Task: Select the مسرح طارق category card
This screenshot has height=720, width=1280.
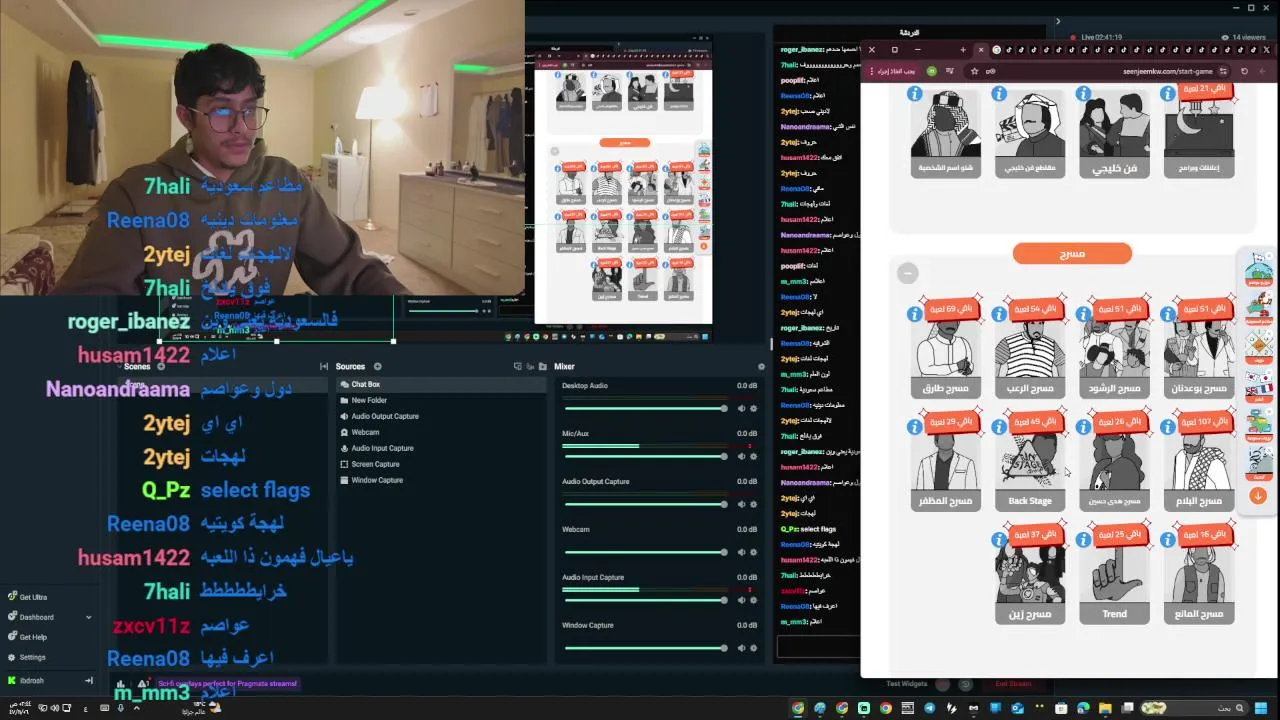Action: (x=946, y=350)
